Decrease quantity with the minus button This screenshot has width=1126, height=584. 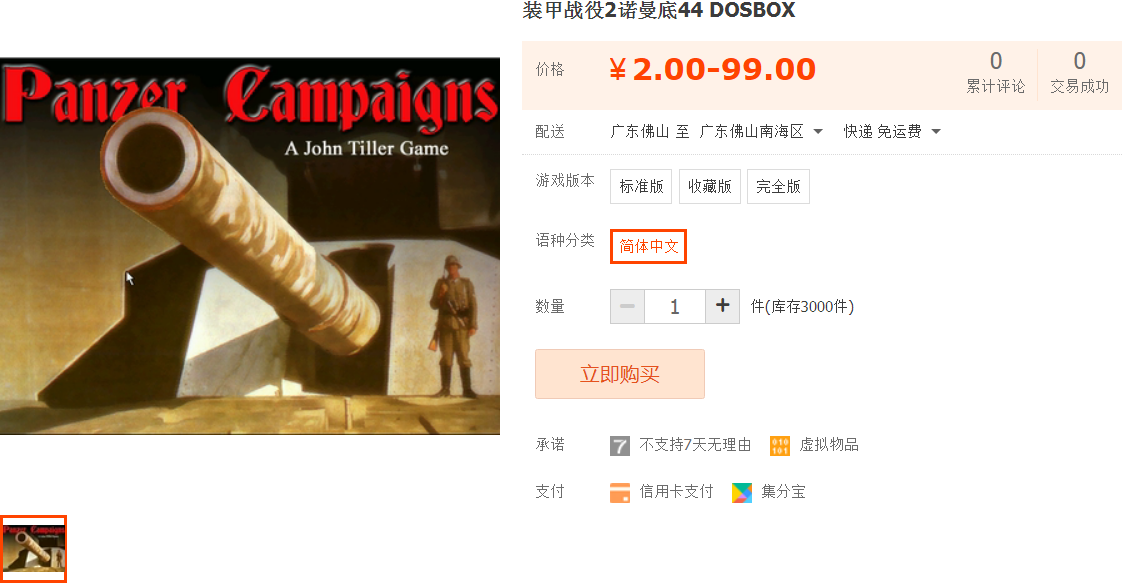pos(628,307)
